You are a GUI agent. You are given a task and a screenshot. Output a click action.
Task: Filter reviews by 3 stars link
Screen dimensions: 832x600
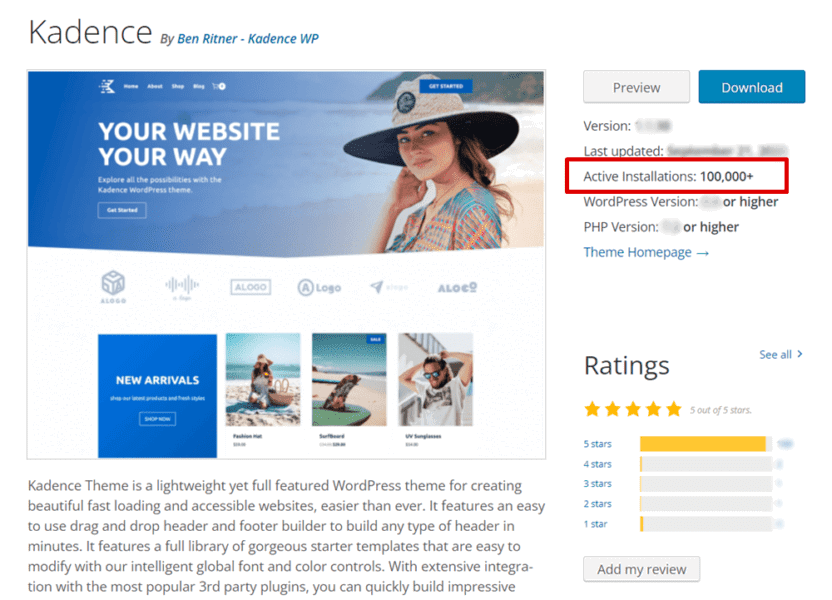click(597, 483)
